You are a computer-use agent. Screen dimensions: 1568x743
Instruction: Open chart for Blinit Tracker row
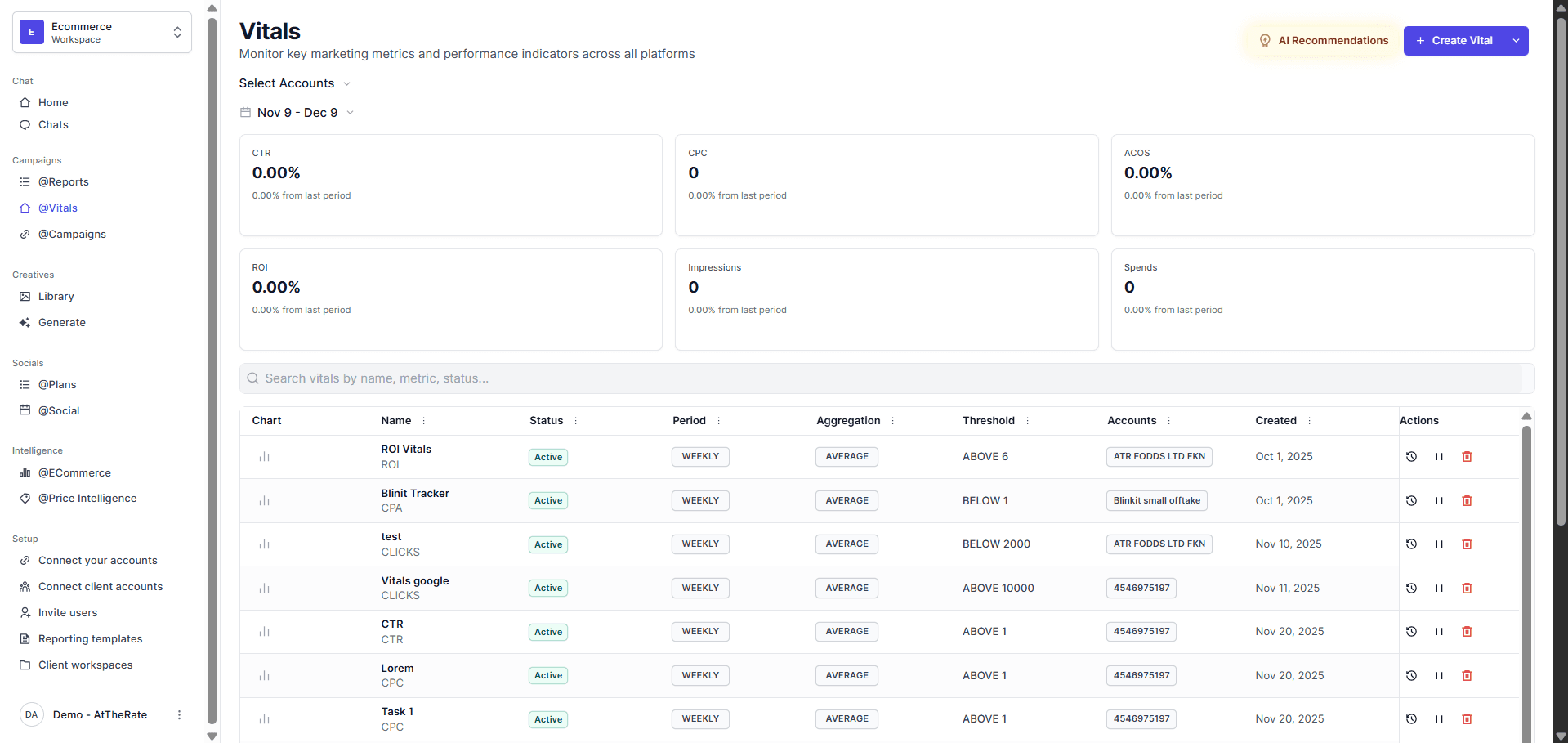pyautogui.click(x=264, y=501)
